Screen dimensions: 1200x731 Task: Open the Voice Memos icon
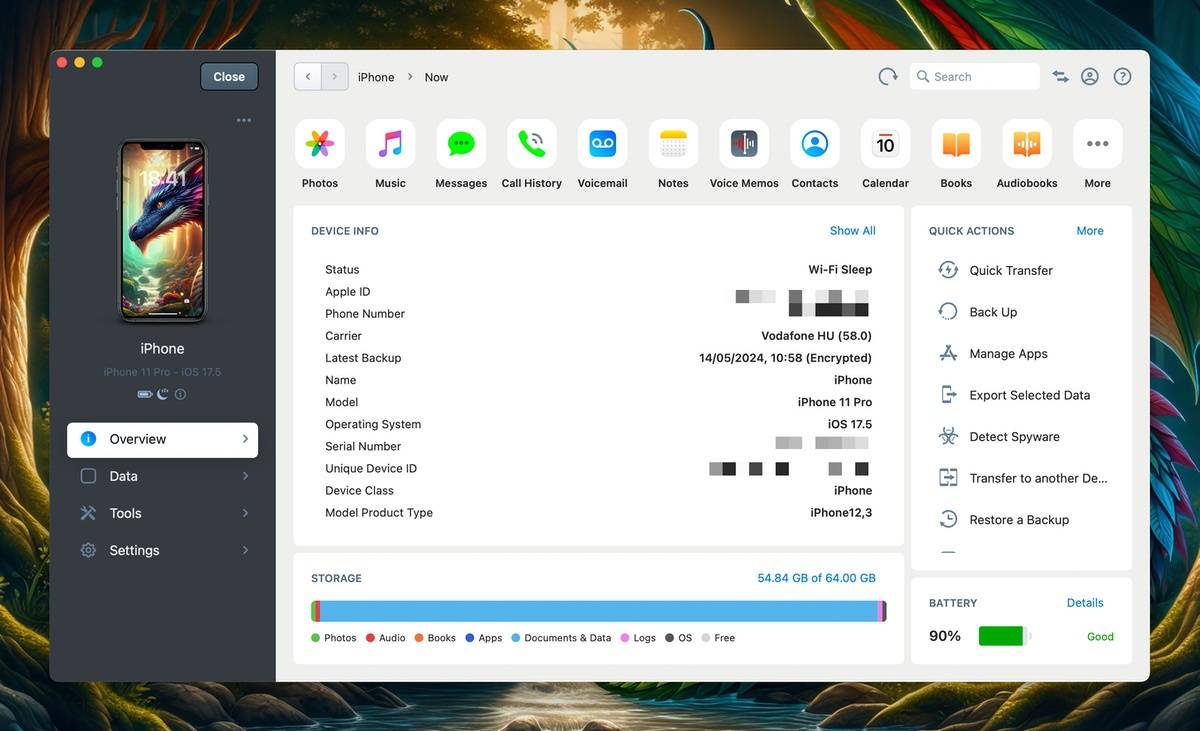(744, 144)
